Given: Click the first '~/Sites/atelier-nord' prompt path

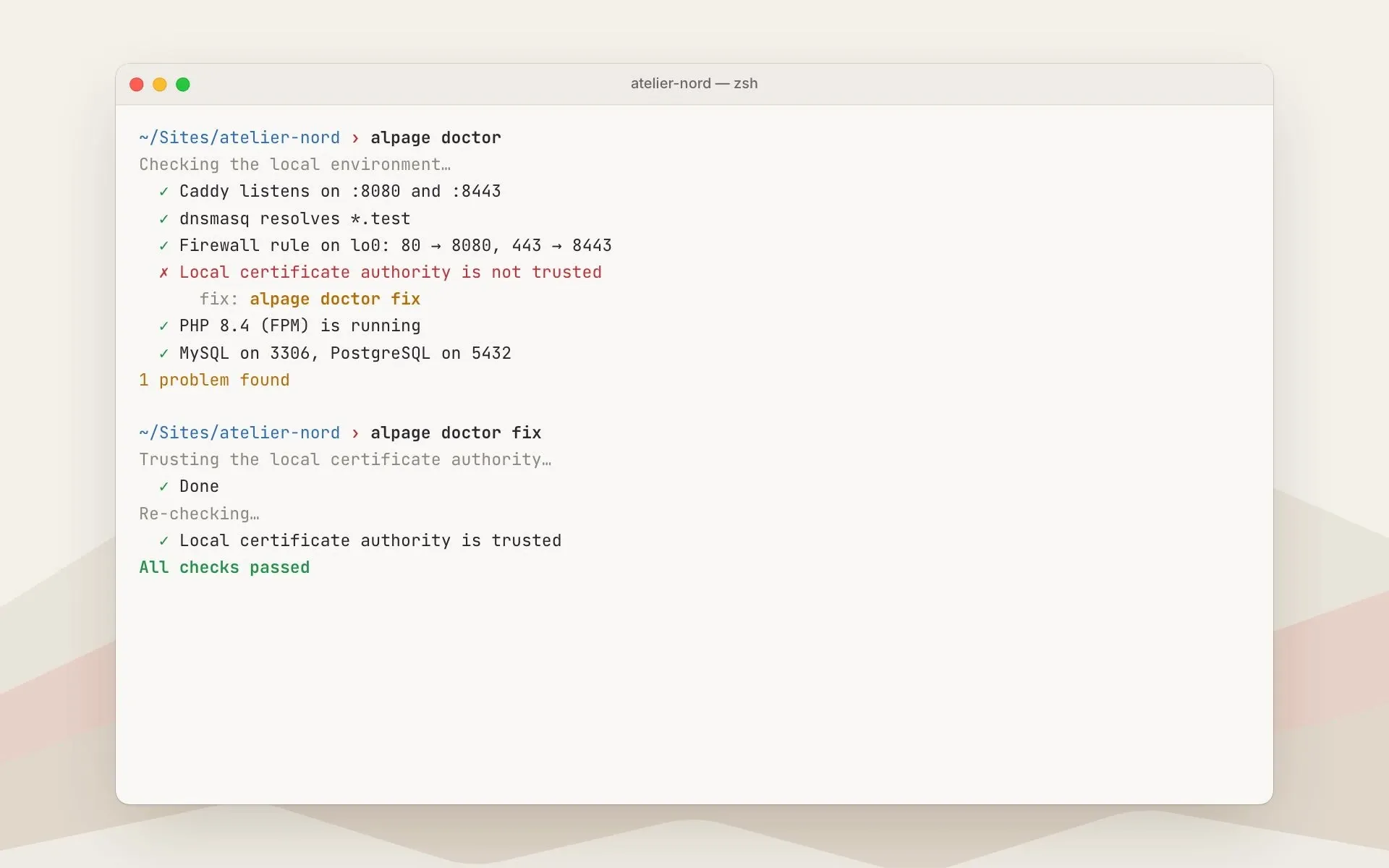Looking at the screenshot, I should [x=239, y=137].
